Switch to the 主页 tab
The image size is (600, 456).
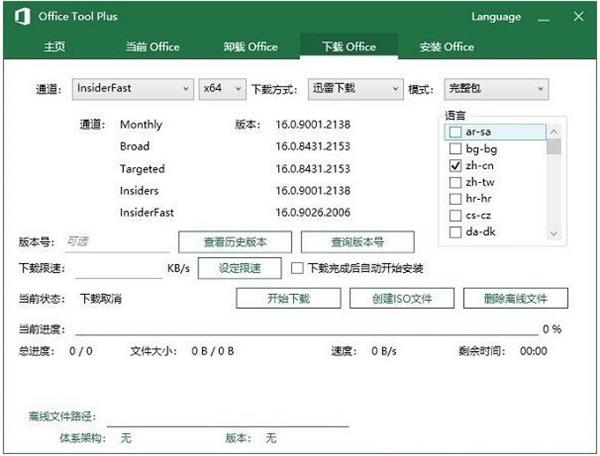coord(54,47)
